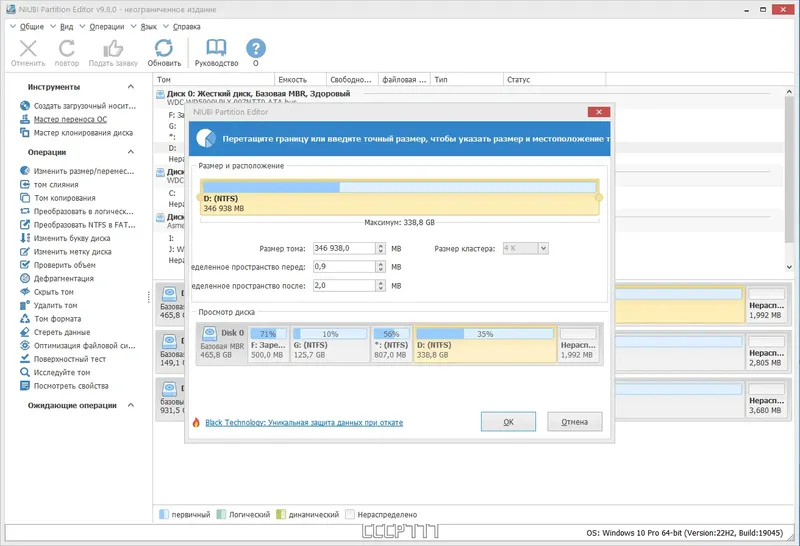800x546 pixels.
Task: Click the question mark About icon
Action: [x=256, y=48]
